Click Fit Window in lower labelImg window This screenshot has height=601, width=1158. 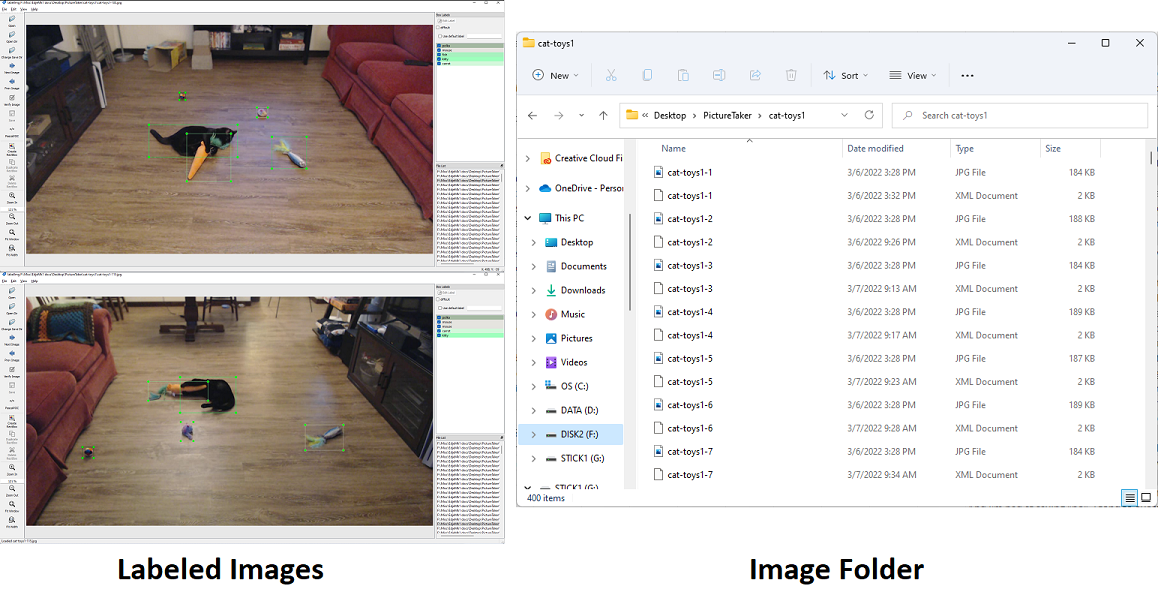(x=12, y=506)
